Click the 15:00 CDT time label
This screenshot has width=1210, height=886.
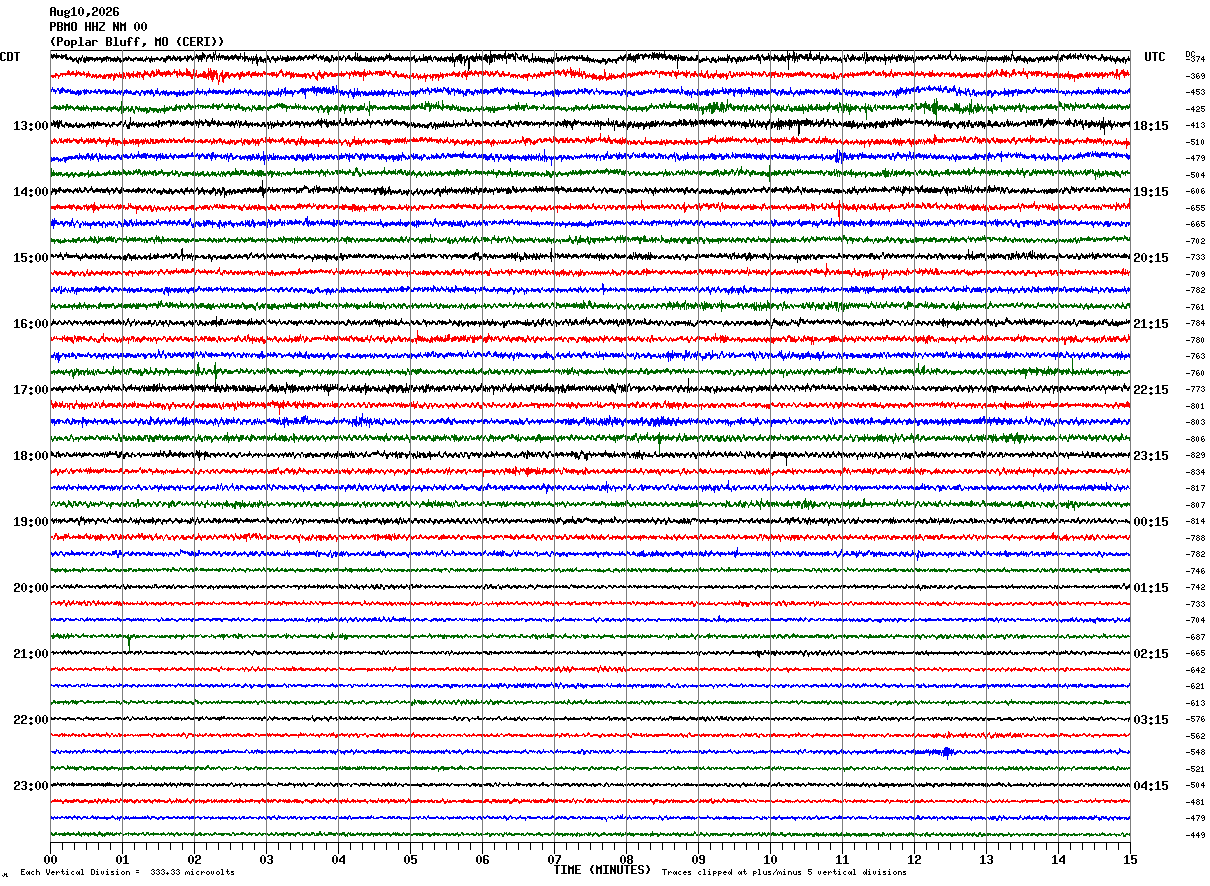(31, 258)
